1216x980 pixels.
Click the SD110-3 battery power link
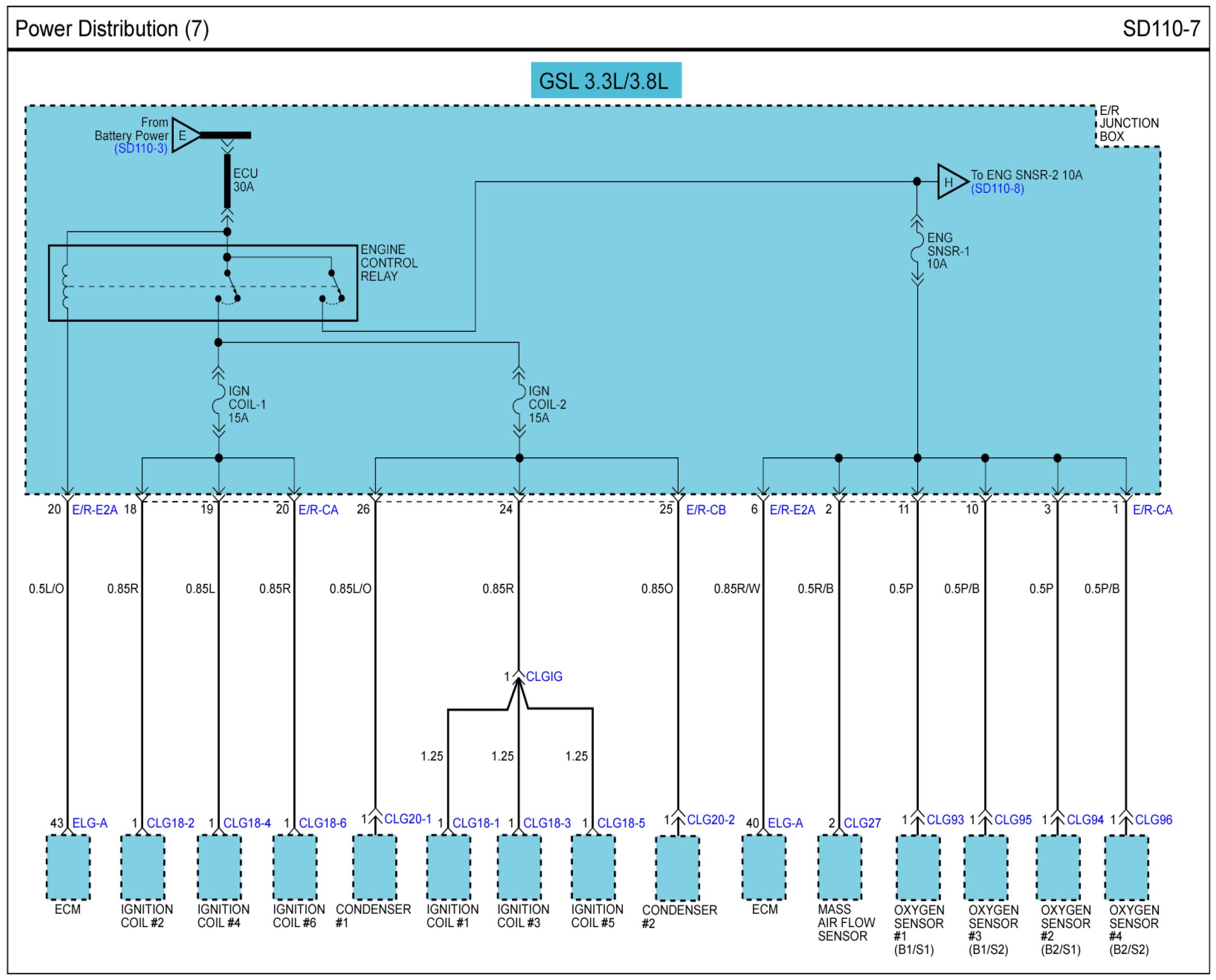tap(141, 148)
